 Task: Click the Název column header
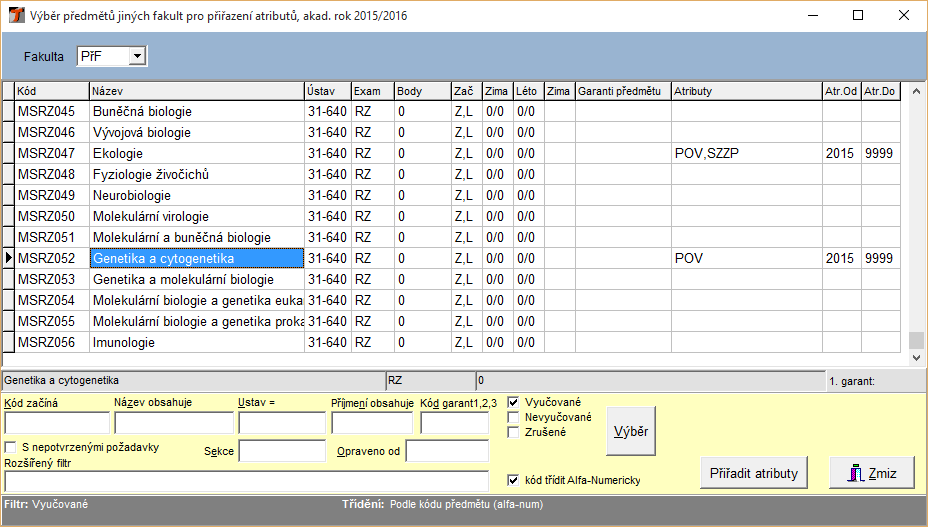[x=196, y=91]
